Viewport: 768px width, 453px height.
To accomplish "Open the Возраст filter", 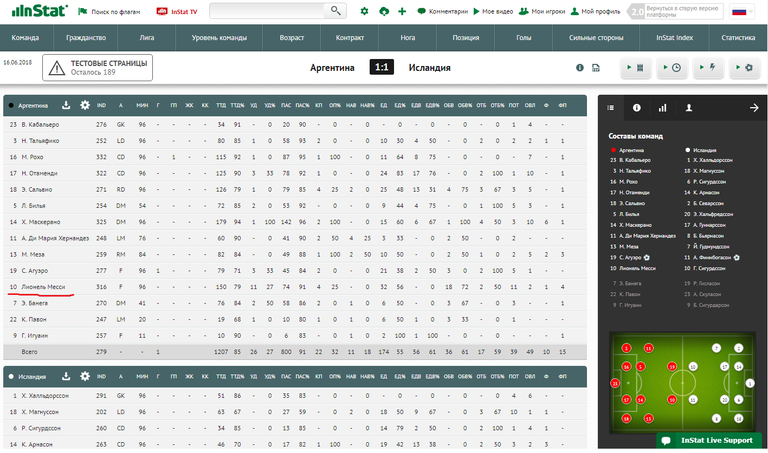I will pyautogui.click(x=291, y=38).
